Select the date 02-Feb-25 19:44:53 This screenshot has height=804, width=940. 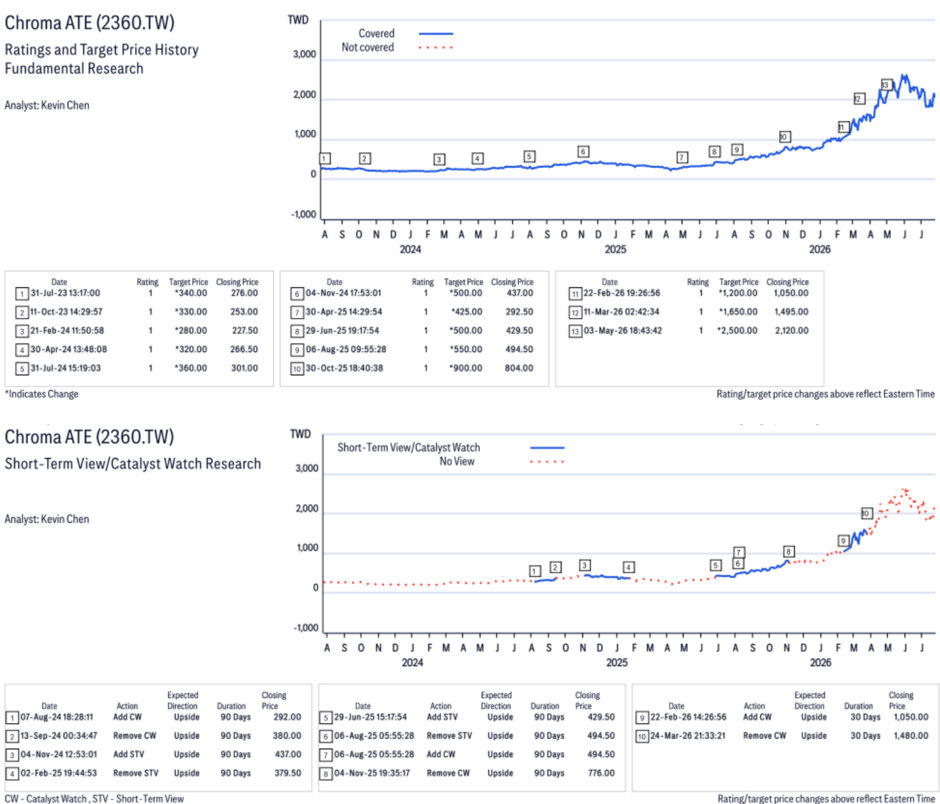coord(59,773)
